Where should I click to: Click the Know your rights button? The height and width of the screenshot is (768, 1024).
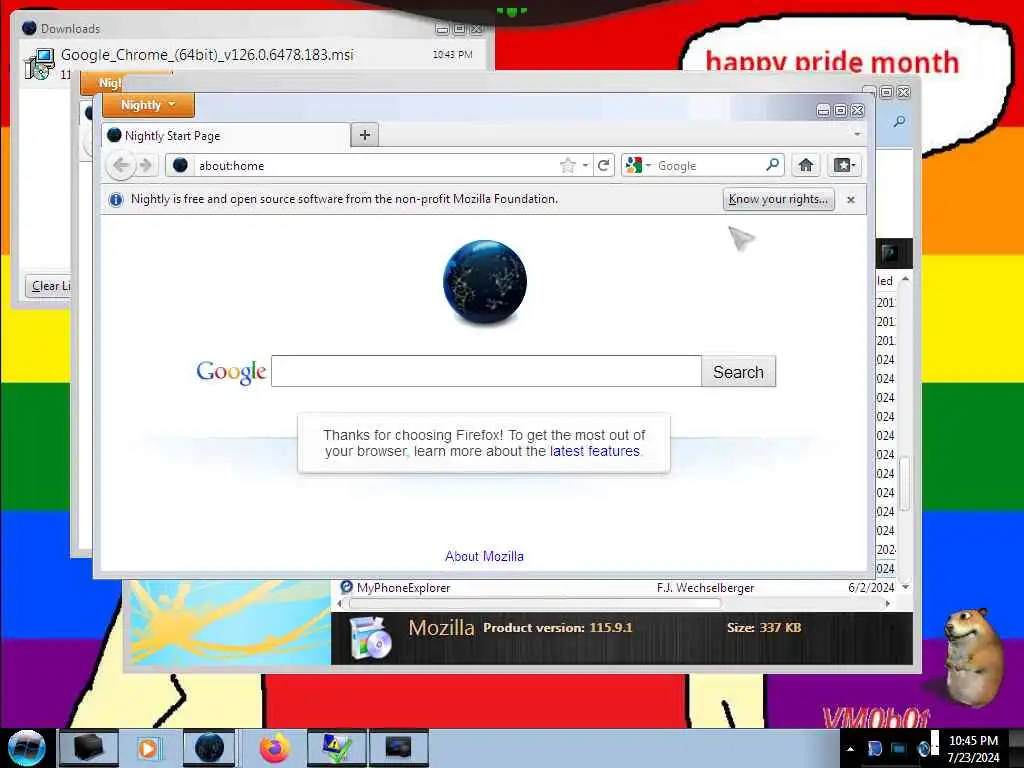click(x=778, y=199)
